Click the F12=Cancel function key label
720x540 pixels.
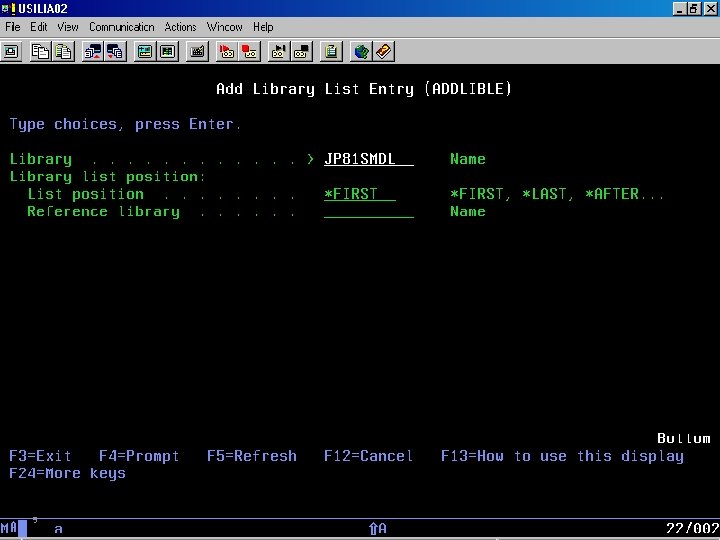pyautogui.click(x=368, y=456)
